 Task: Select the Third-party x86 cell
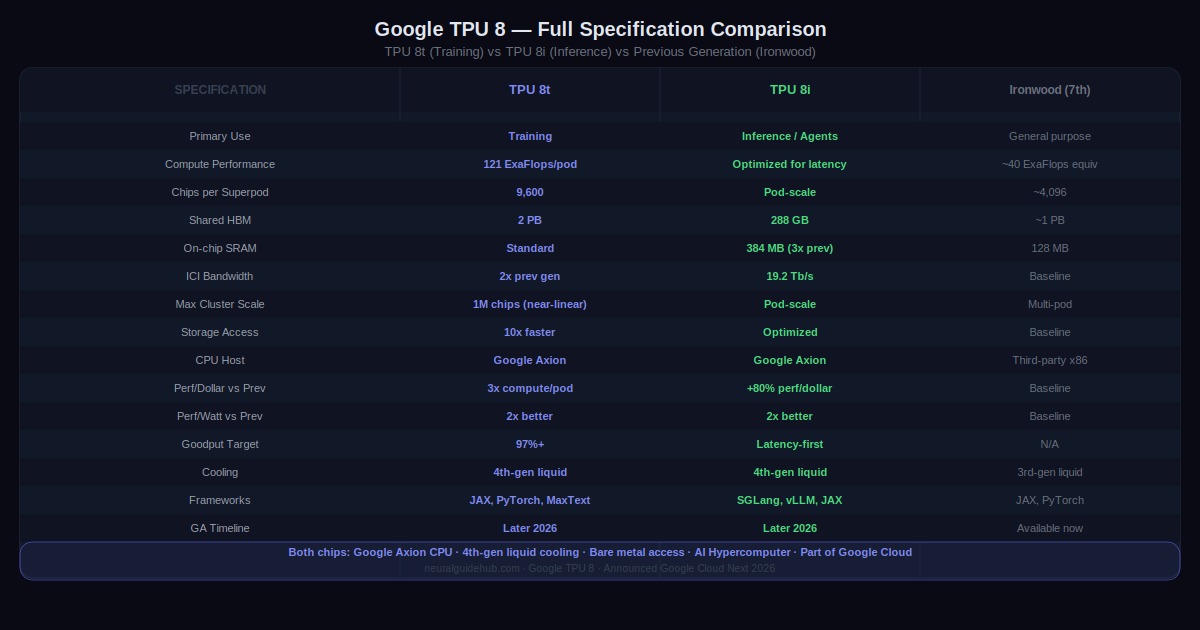coord(1049,360)
